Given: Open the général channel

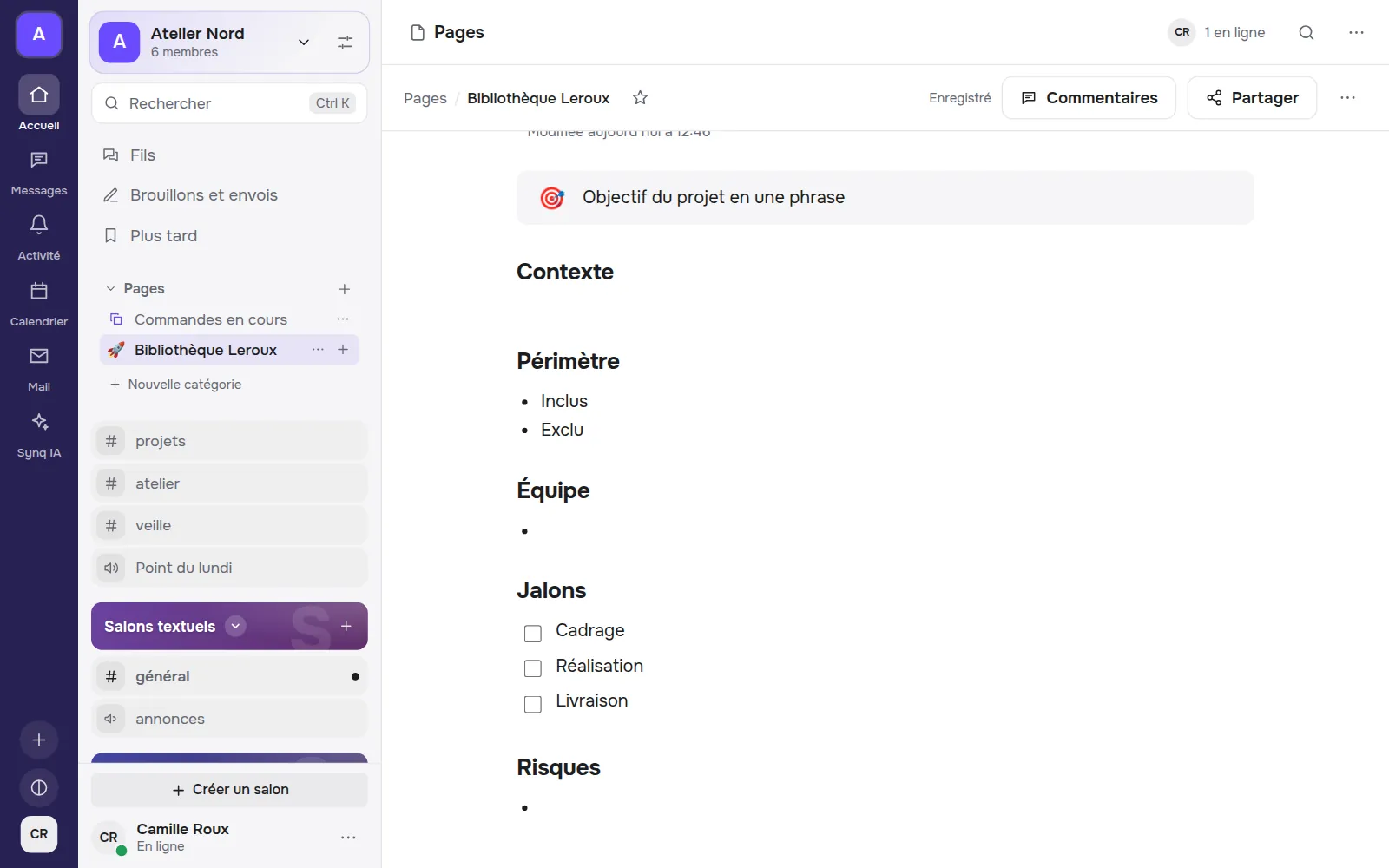Looking at the screenshot, I should pyautogui.click(x=229, y=676).
